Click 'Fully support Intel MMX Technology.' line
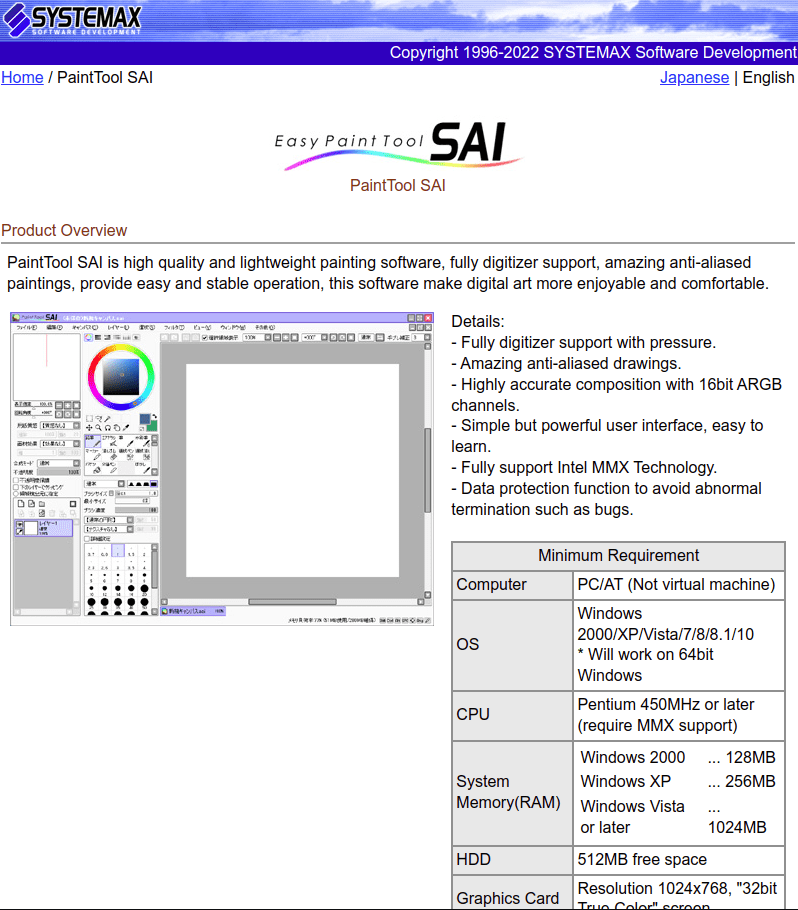The image size is (798, 910). 584,467
